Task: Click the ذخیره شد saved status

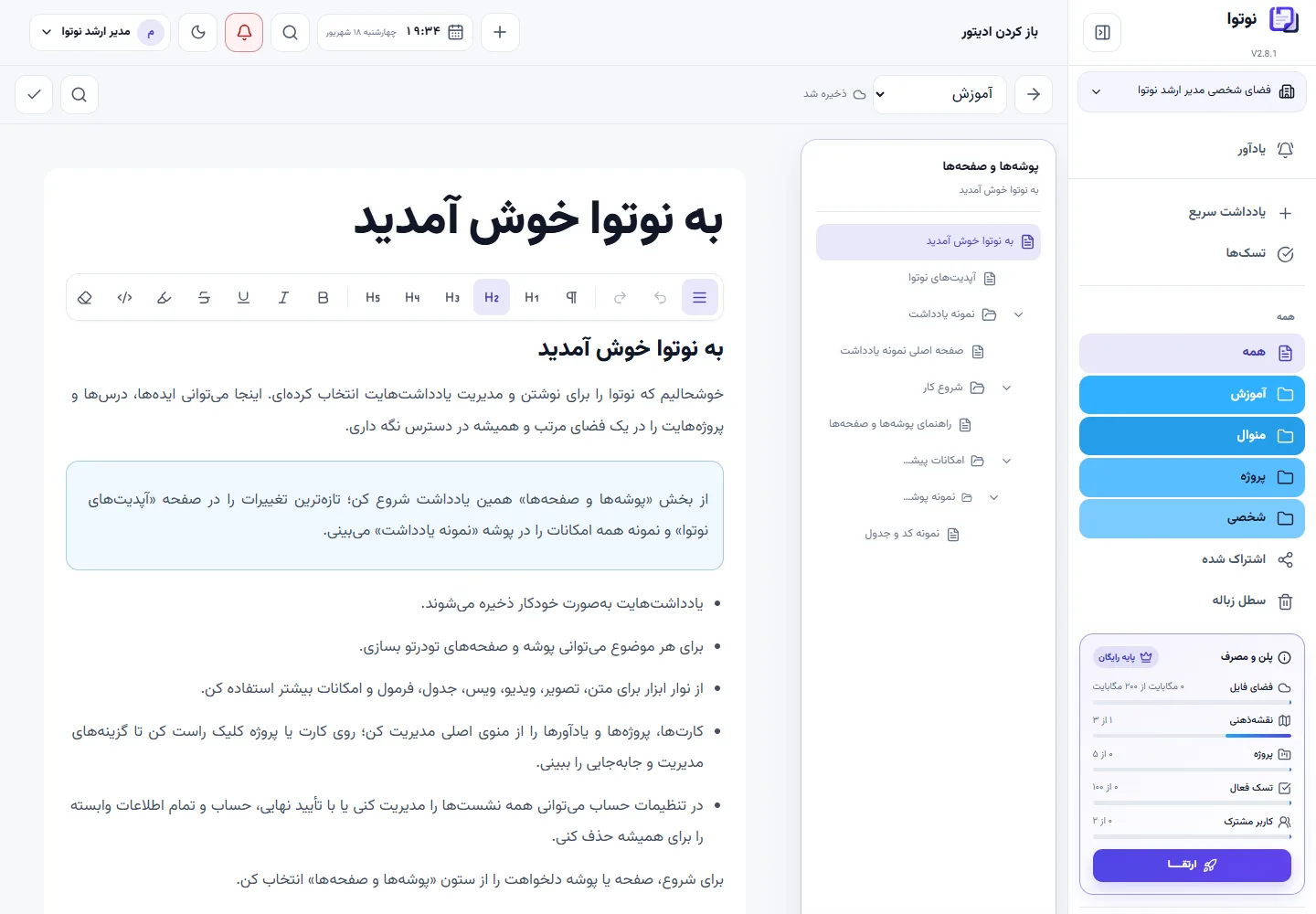Action: pyautogui.click(x=834, y=94)
